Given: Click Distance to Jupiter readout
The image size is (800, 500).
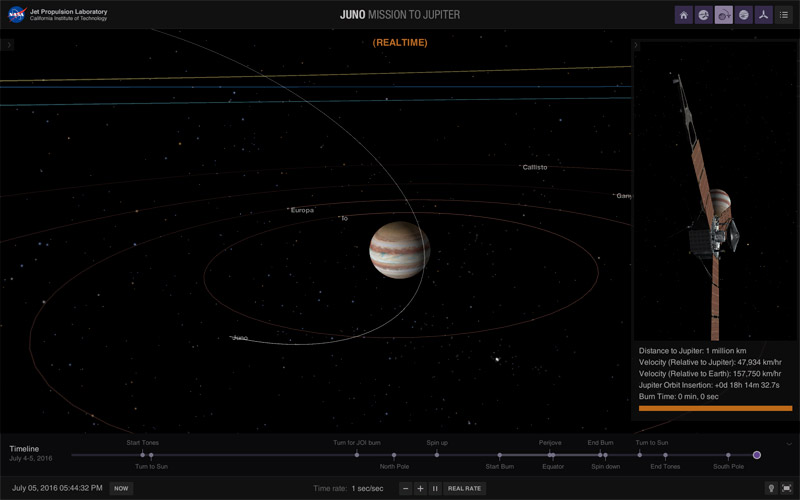Looking at the screenshot, I should pyautogui.click(x=692, y=351).
